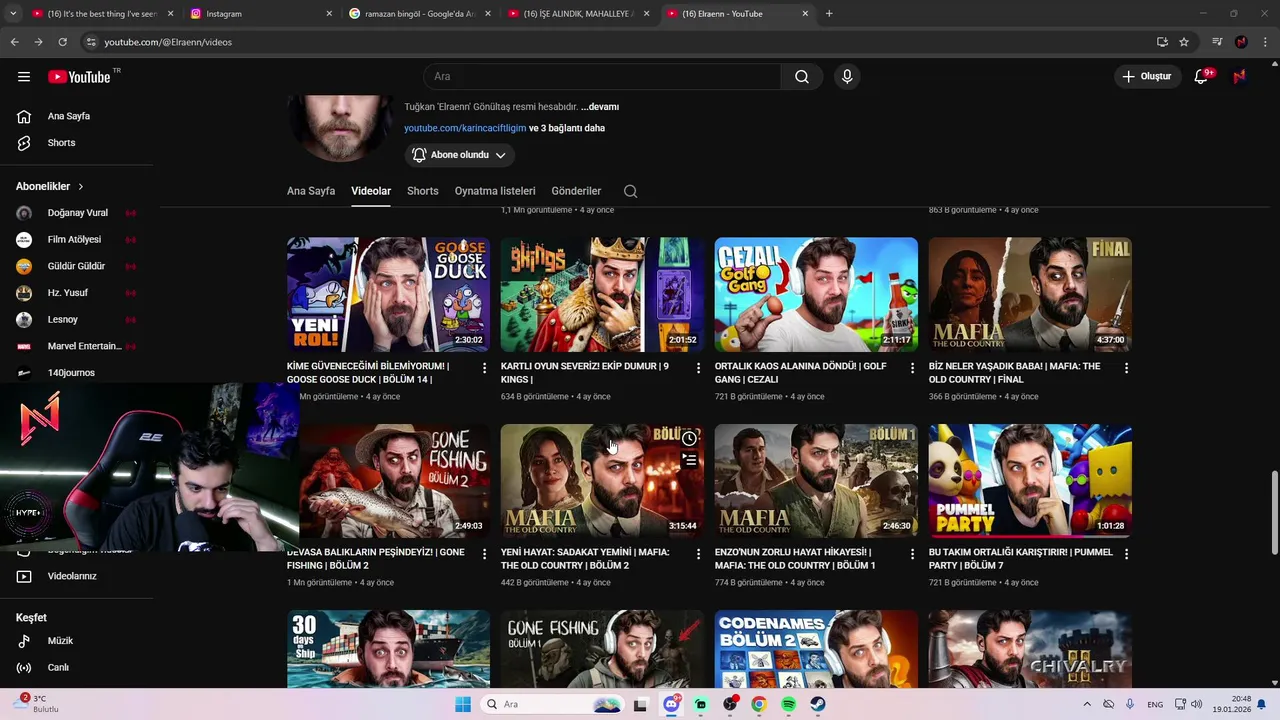The width and height of the screenshot is (1280, 720).
Task: Click Add to queue icon on Mafia Bölüm 2 thumbnail
Action: (x=689, y=460)
